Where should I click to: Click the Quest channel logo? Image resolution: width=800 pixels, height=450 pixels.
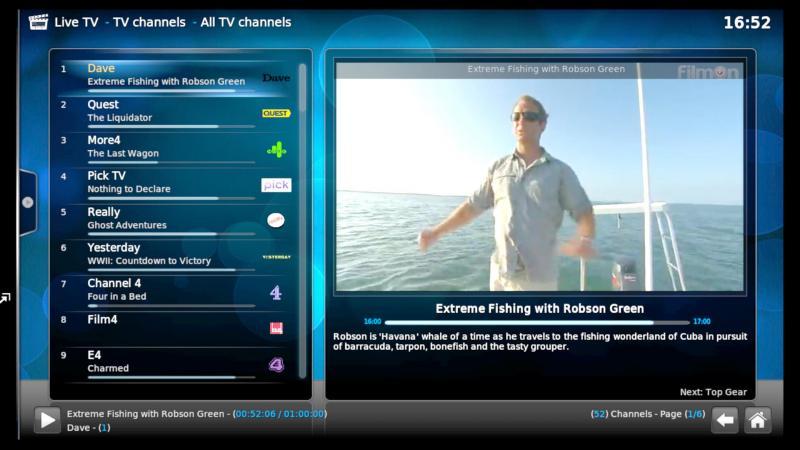[x=276, y=113]
